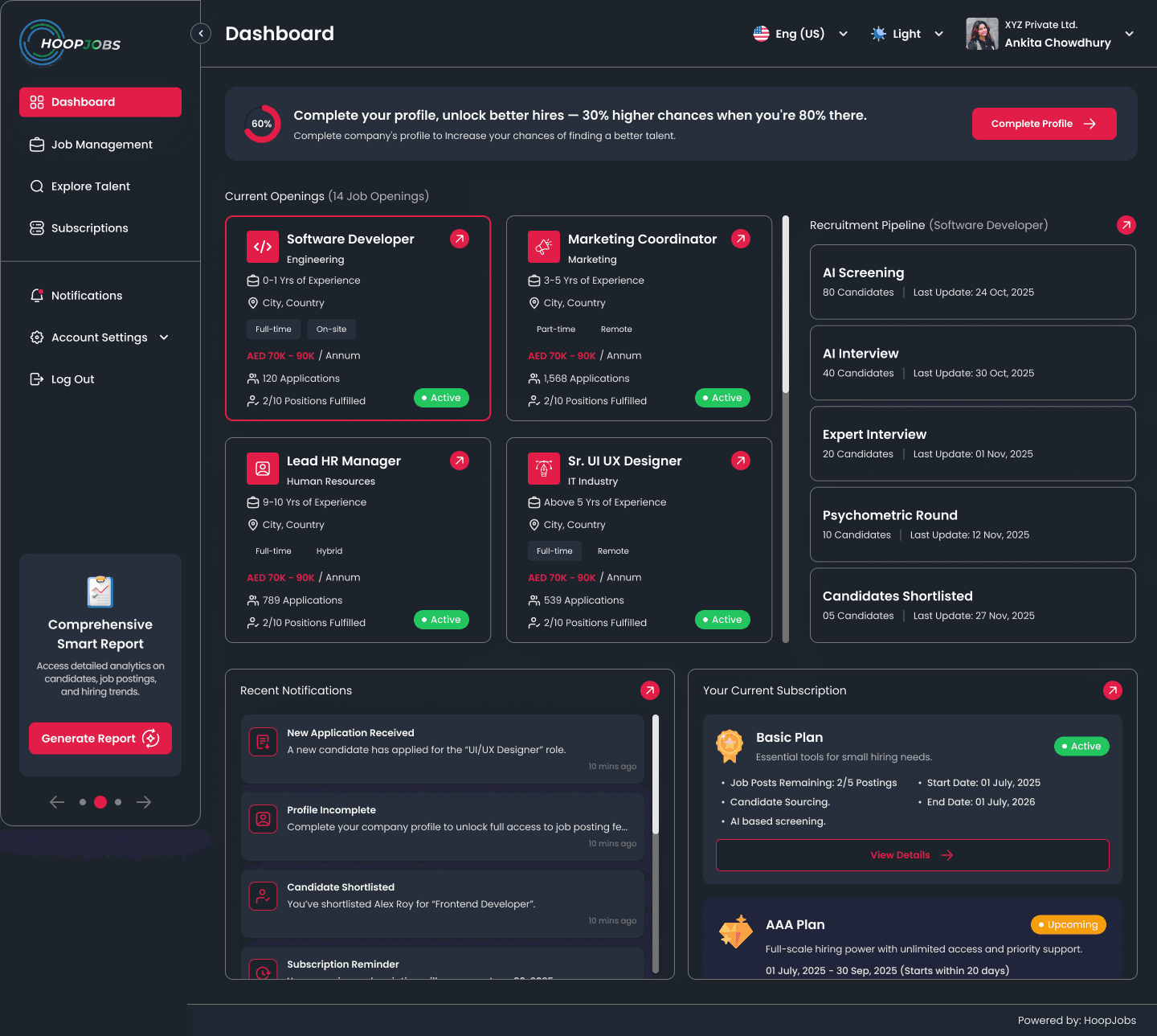Screen dimensions: 1157x1036
Task: Click the New Application Received notification icon
Action: tap(263, 742)
